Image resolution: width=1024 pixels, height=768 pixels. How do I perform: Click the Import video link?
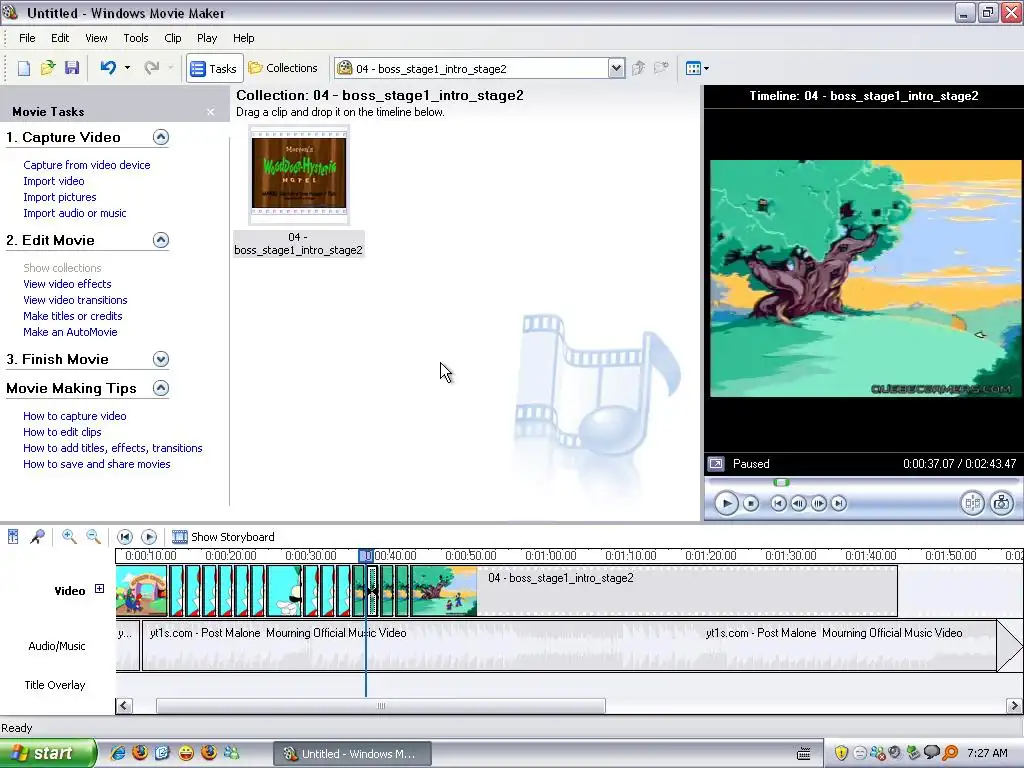pos(54,181)
